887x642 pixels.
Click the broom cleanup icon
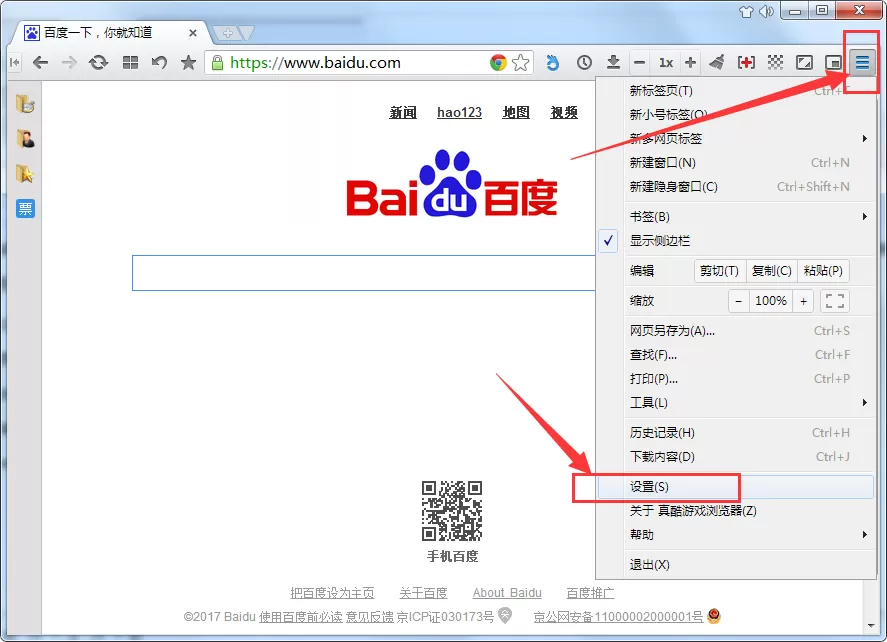point(717,62)
